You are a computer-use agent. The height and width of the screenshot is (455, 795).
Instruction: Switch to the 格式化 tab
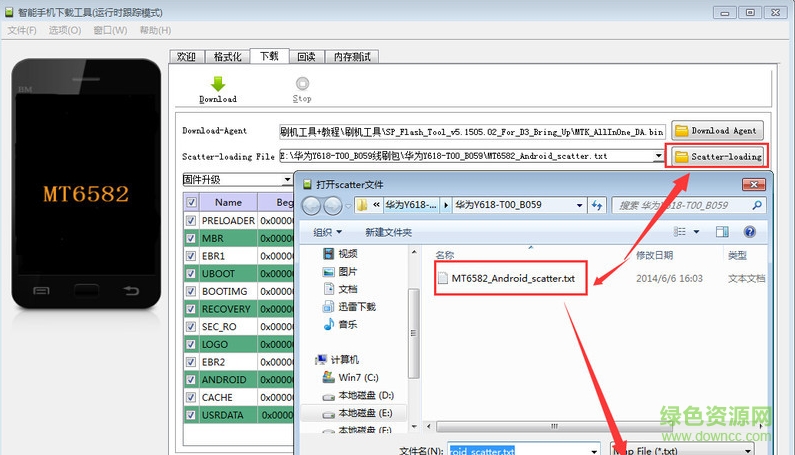click(x=227, y=57)
